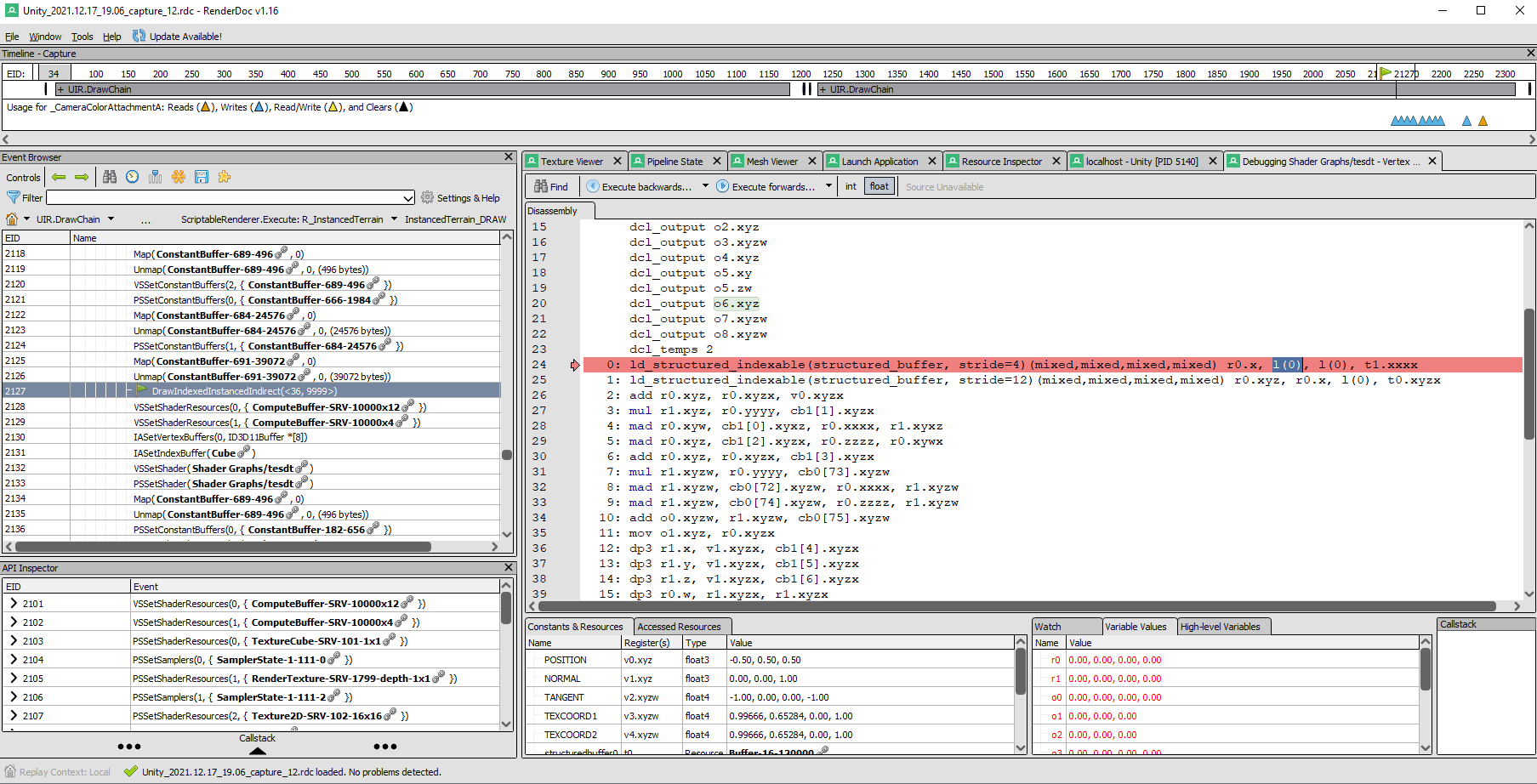The width and height of the screenshot is (1537, 784).
Task: Click the clock timing icon in Event Browser
Action: click(x=133, y=177)
